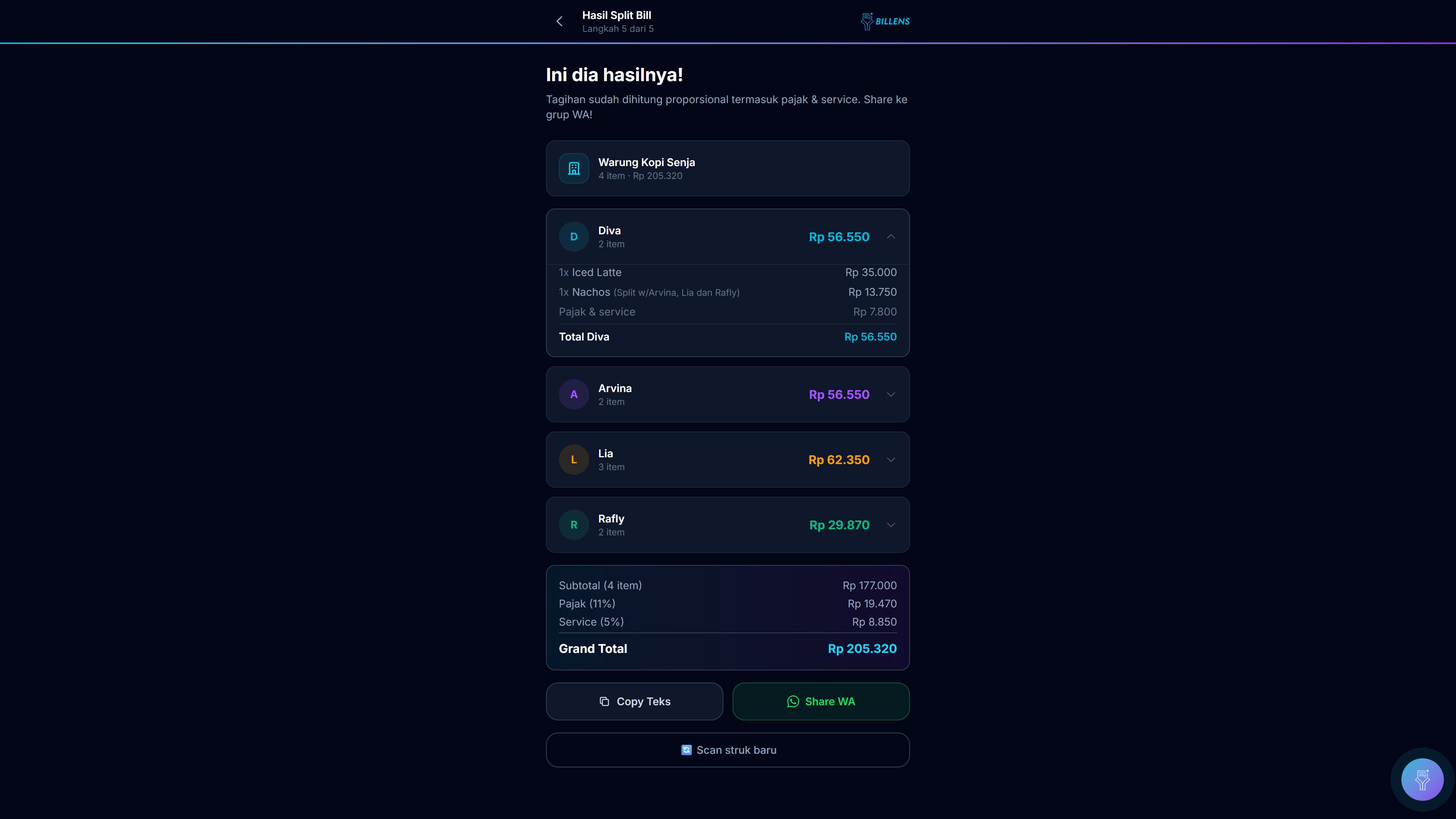1456x819 pixels.
Task: Click Arvina's avatar circle A
Action: click(574, 394)
